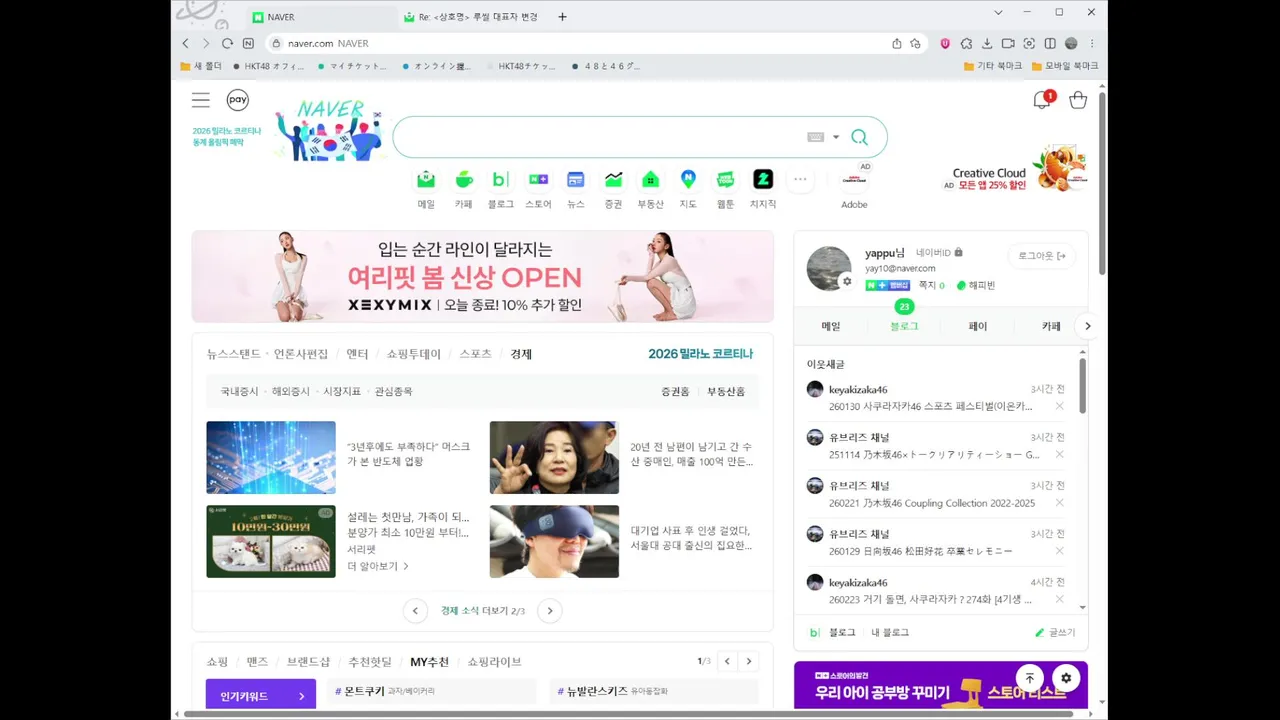Open the Webtoon (웹툰) shortcut icon
This screenshot has width=1280, height=720.
click(x=725, y=179)
